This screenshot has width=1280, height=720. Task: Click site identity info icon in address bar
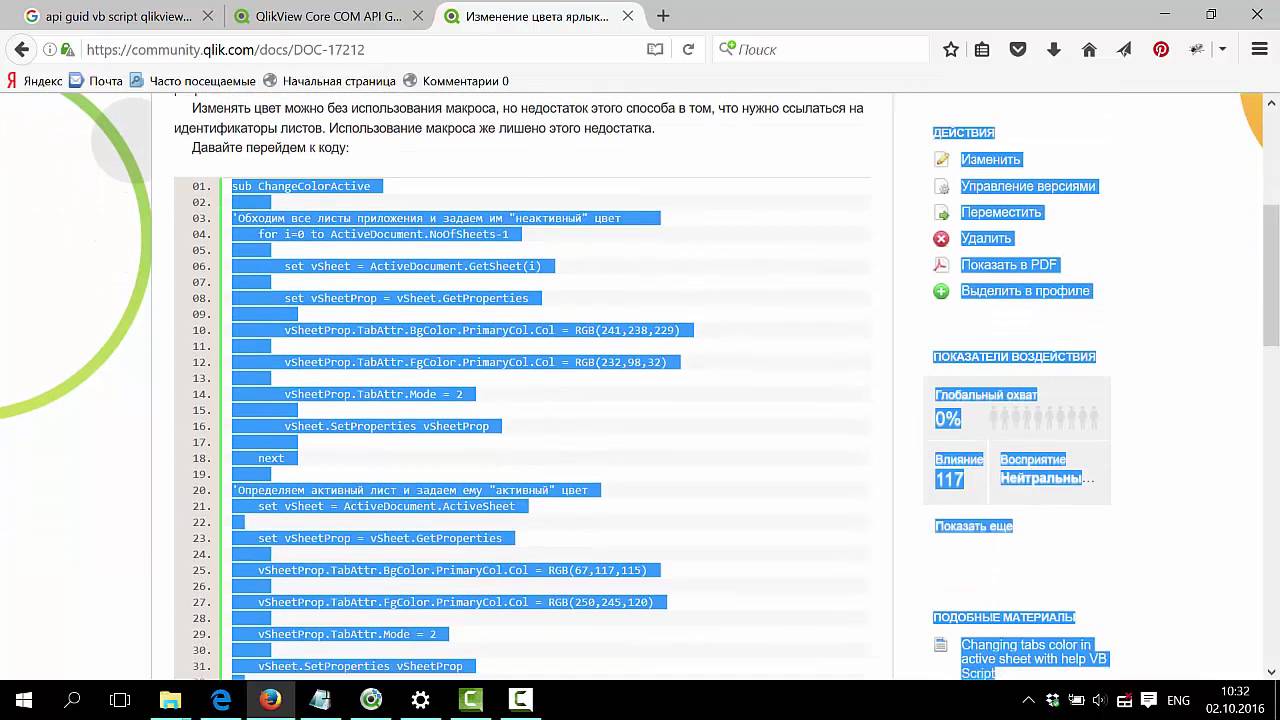(49, 49)
